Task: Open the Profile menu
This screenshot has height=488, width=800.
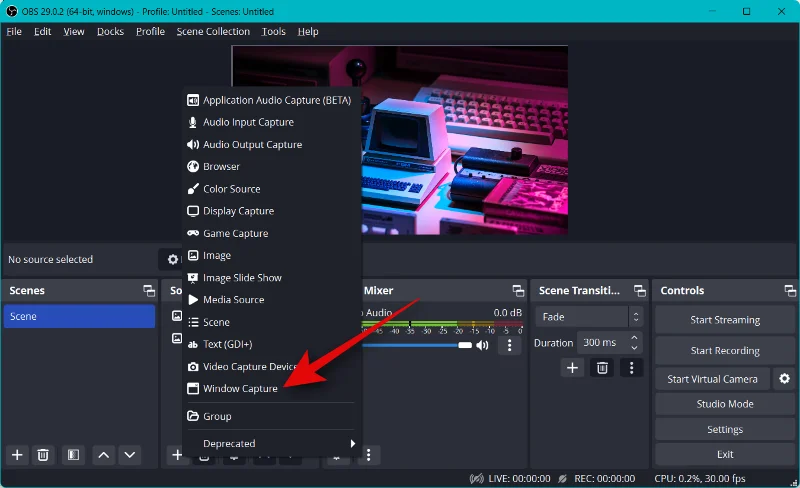Action: pyautogui.click(x=150, y=32)
